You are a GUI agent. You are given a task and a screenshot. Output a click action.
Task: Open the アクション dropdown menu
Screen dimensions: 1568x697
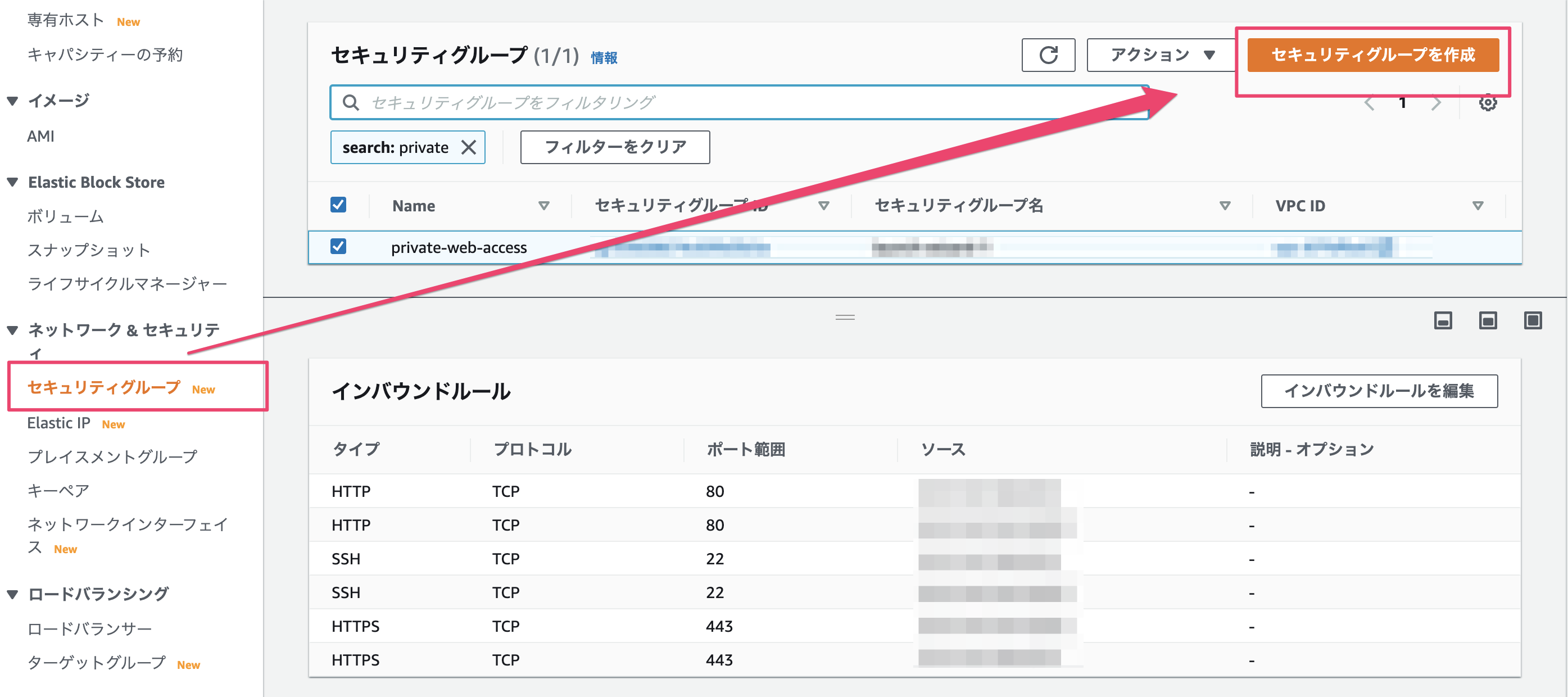1161,56
